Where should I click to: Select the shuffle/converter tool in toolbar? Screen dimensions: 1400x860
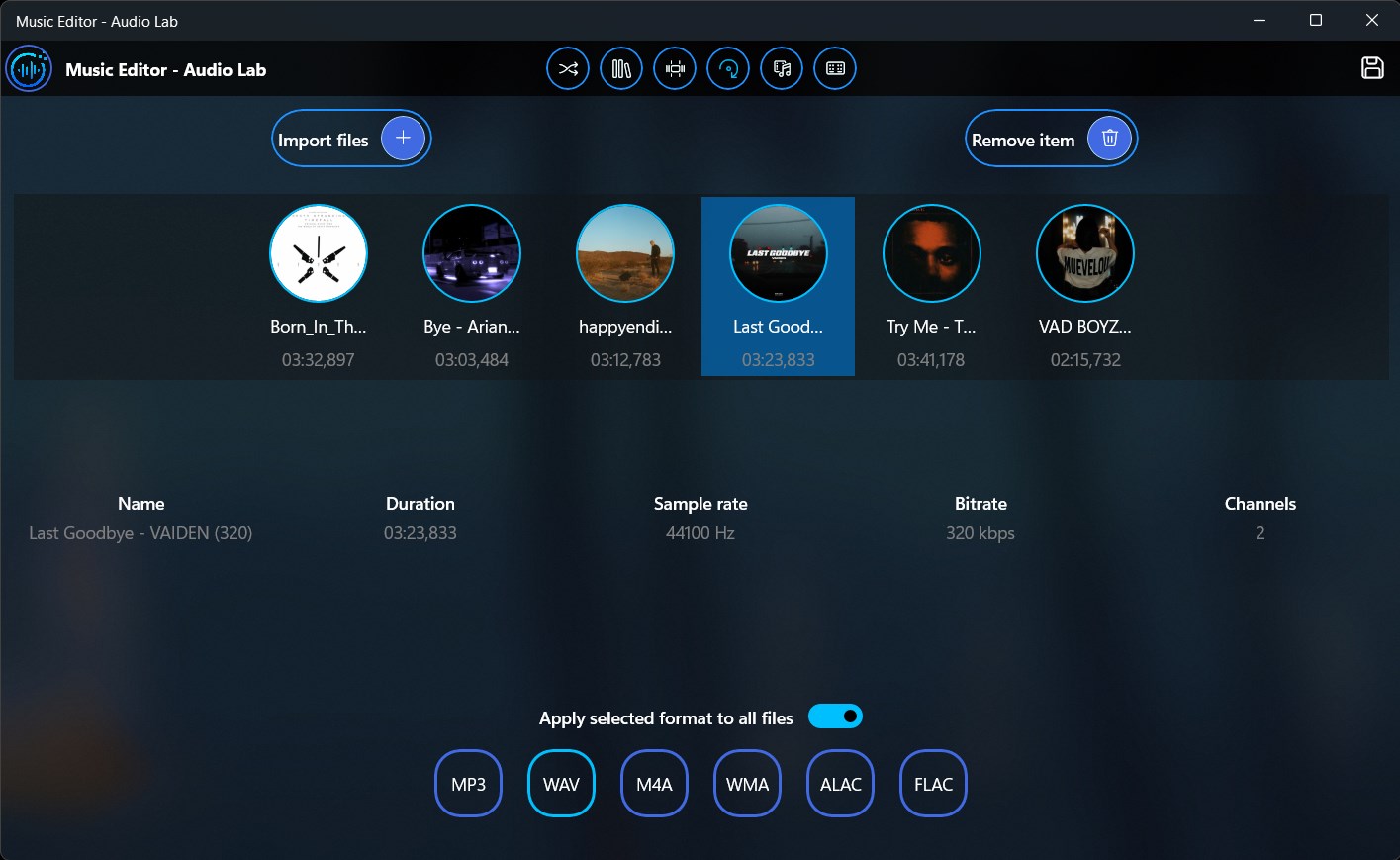(x=567, y=68)
